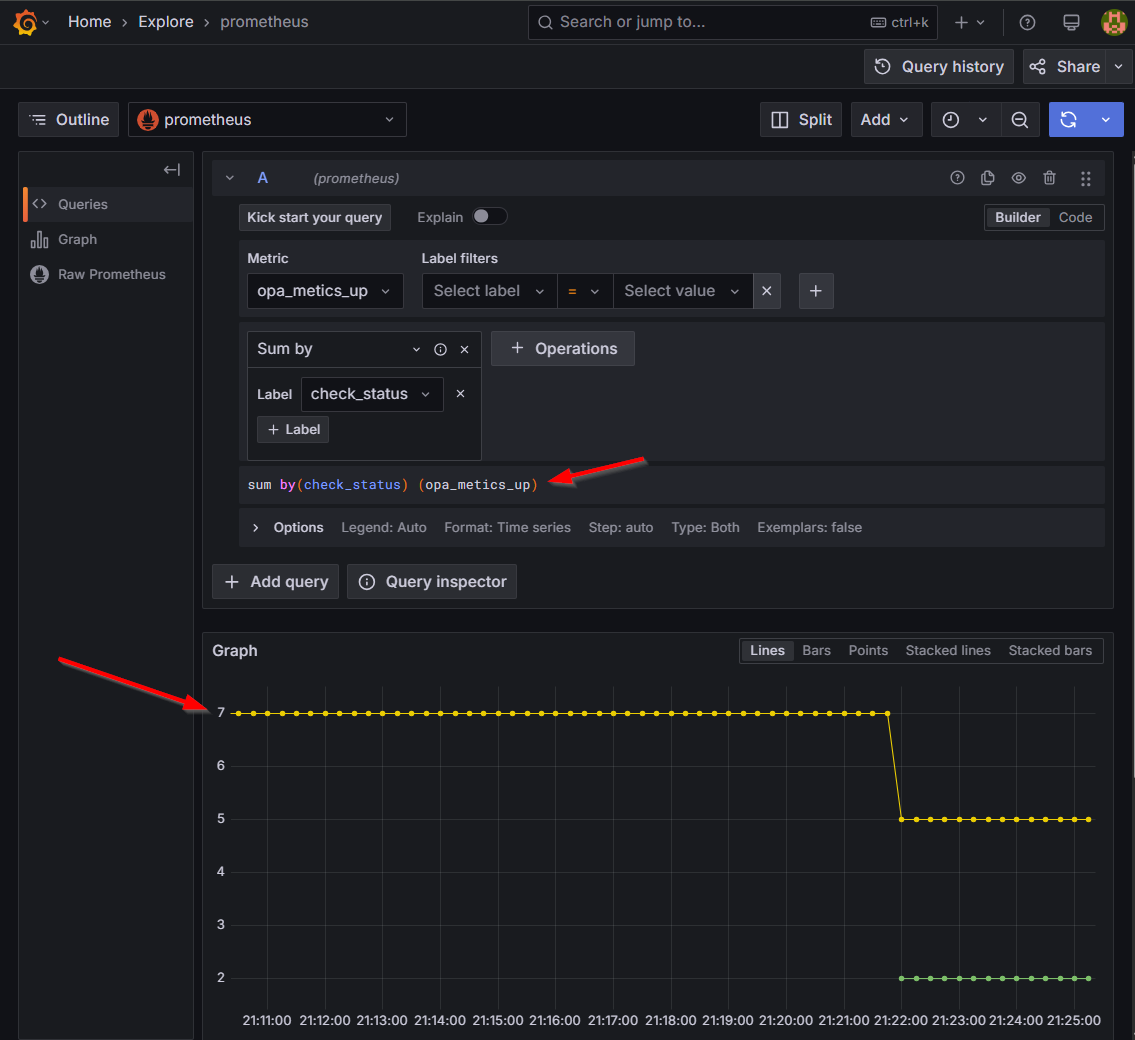
Task: Open the check_status Label dropdown
Action: coord(371,394)
